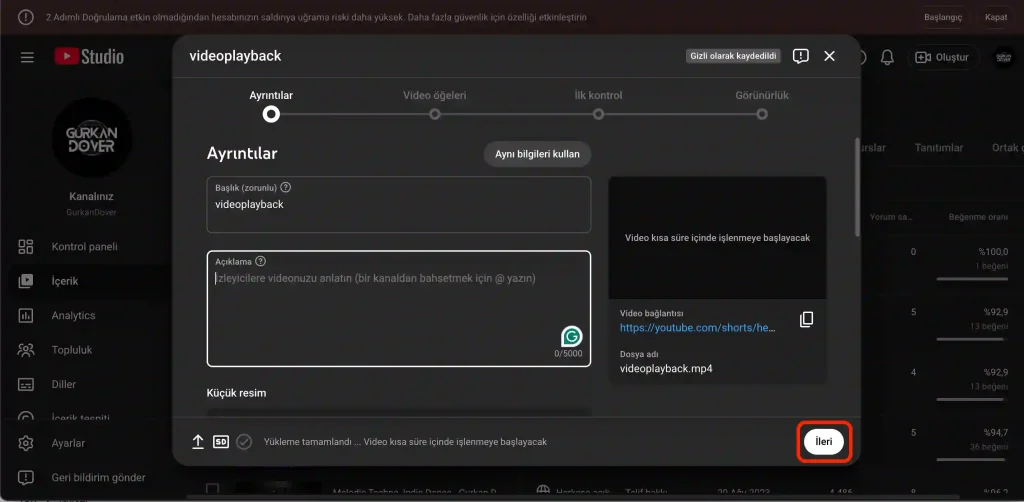The height and width of the screenshot is (502, 1024).
Task: Open Kontrol paneli in sidebar
Action: [85, 247]
